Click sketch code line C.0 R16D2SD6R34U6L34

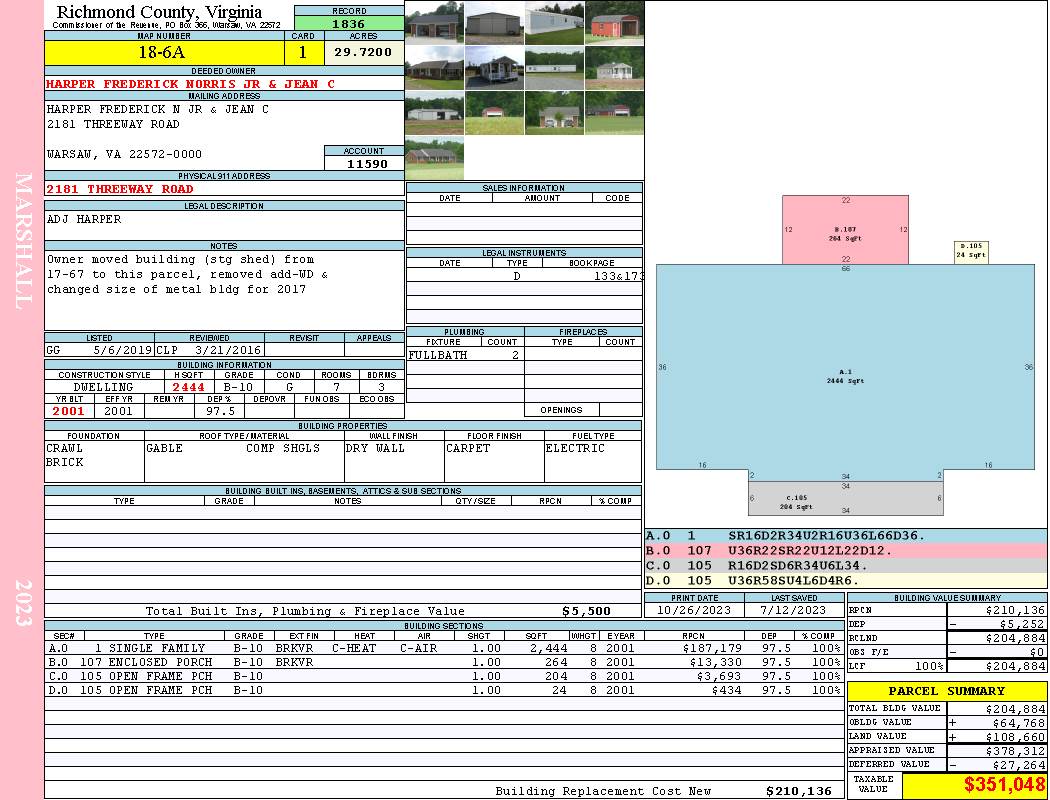[846, 566]
